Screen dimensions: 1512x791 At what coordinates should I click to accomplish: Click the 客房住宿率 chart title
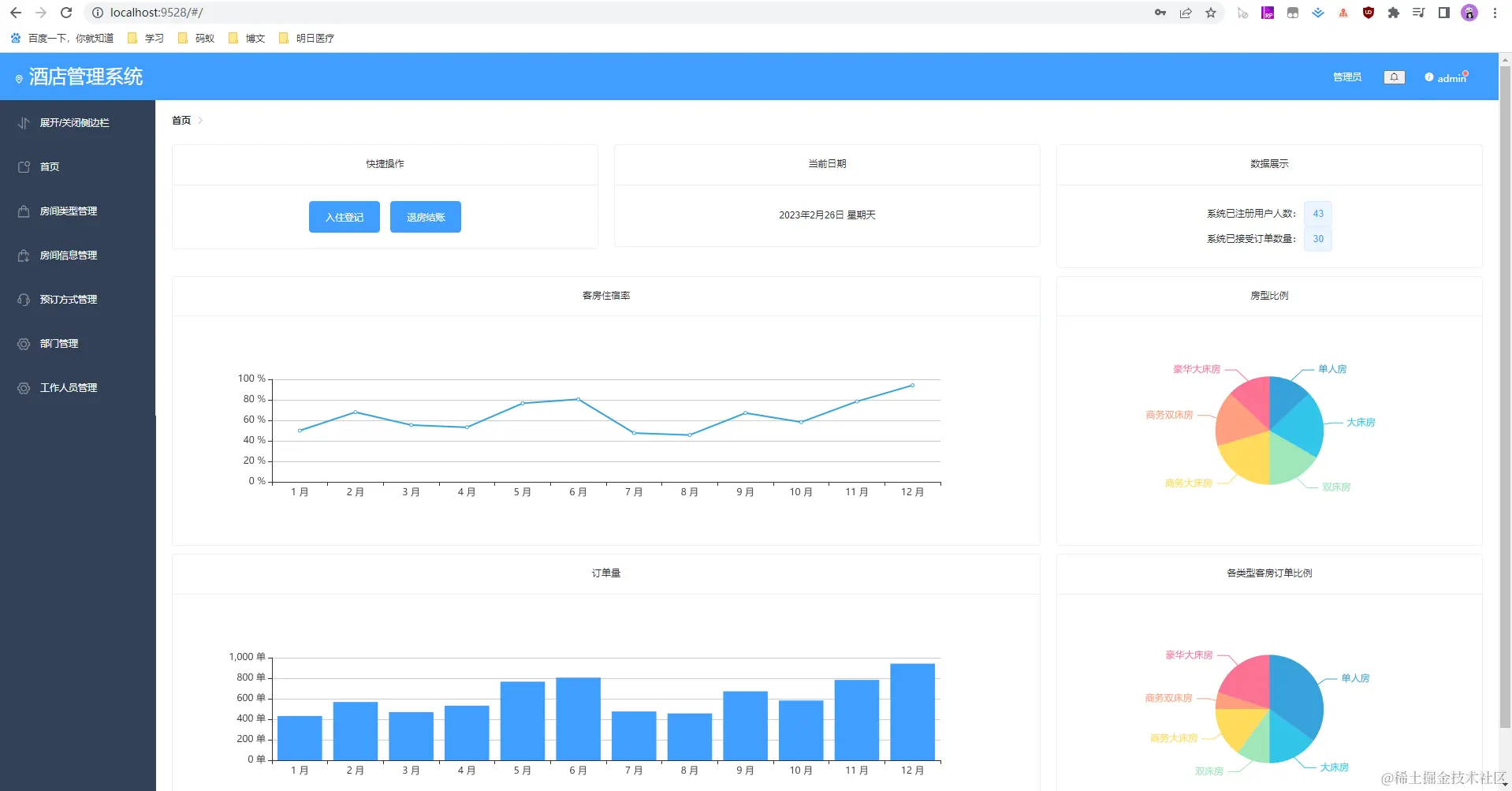click(x=606, y=296)
